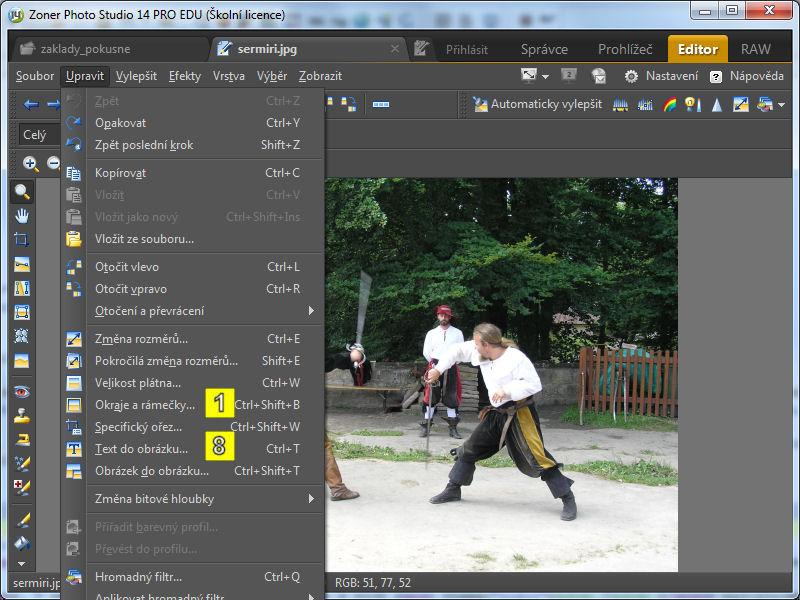
Task: Click the close X on sermiri.jpg tab
Action: [395, 48]
